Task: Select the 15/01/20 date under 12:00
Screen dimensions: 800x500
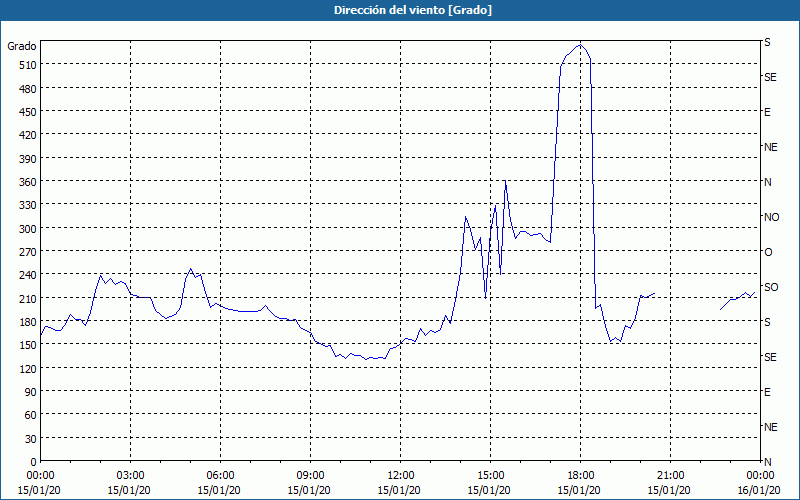Action: (401, 490)
